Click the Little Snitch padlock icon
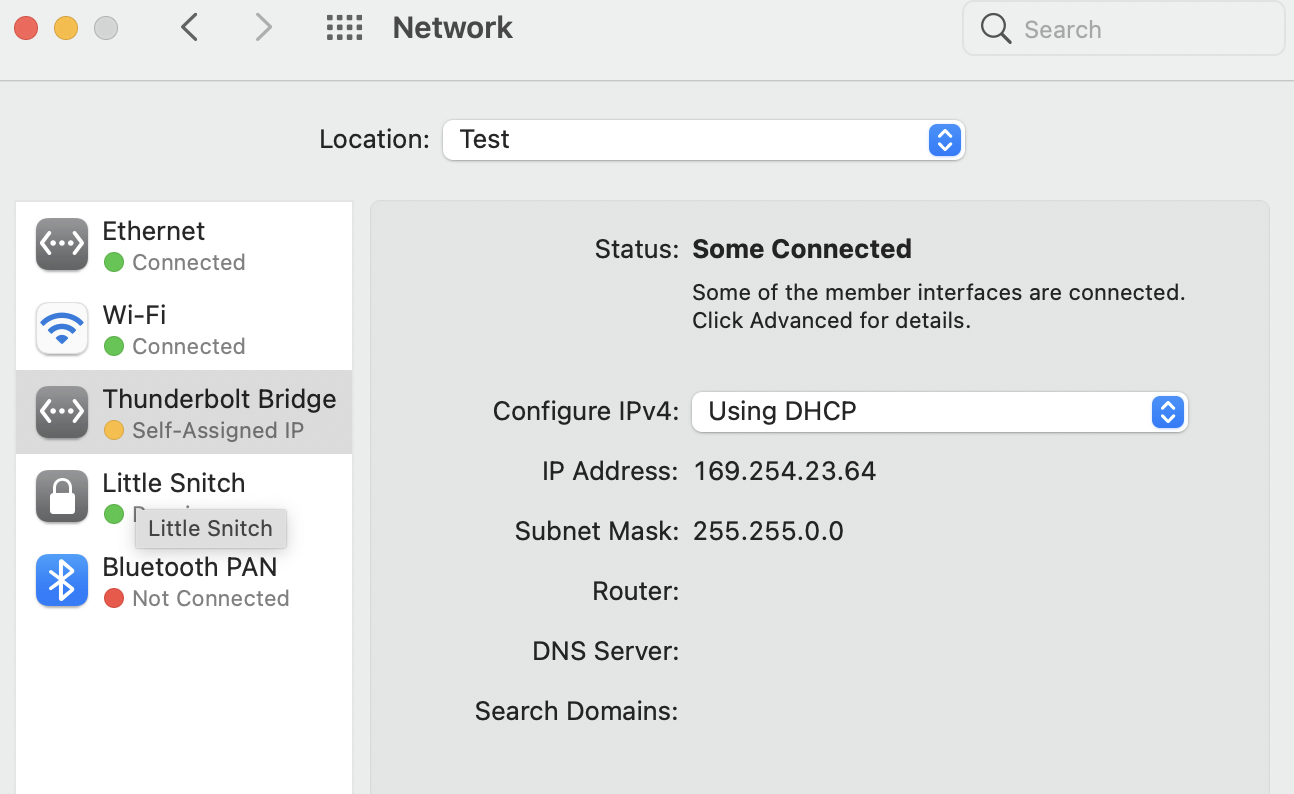The width and height of the screenshot is (1294, 794). click(62, 497)
